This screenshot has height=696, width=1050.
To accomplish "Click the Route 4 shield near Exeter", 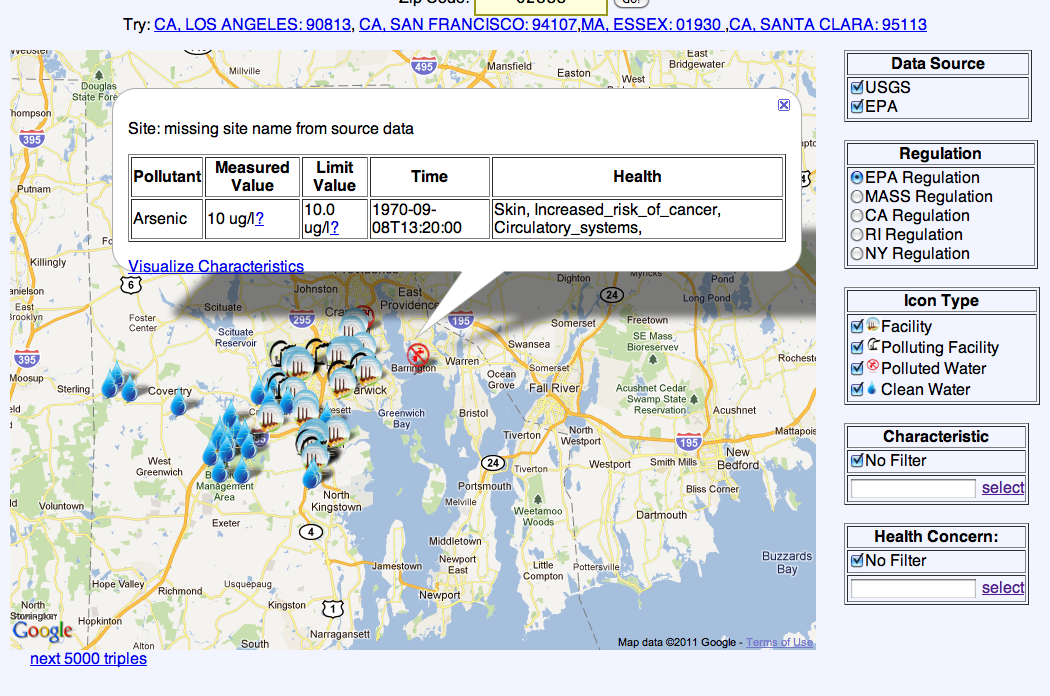I will [x=310, y=532].
